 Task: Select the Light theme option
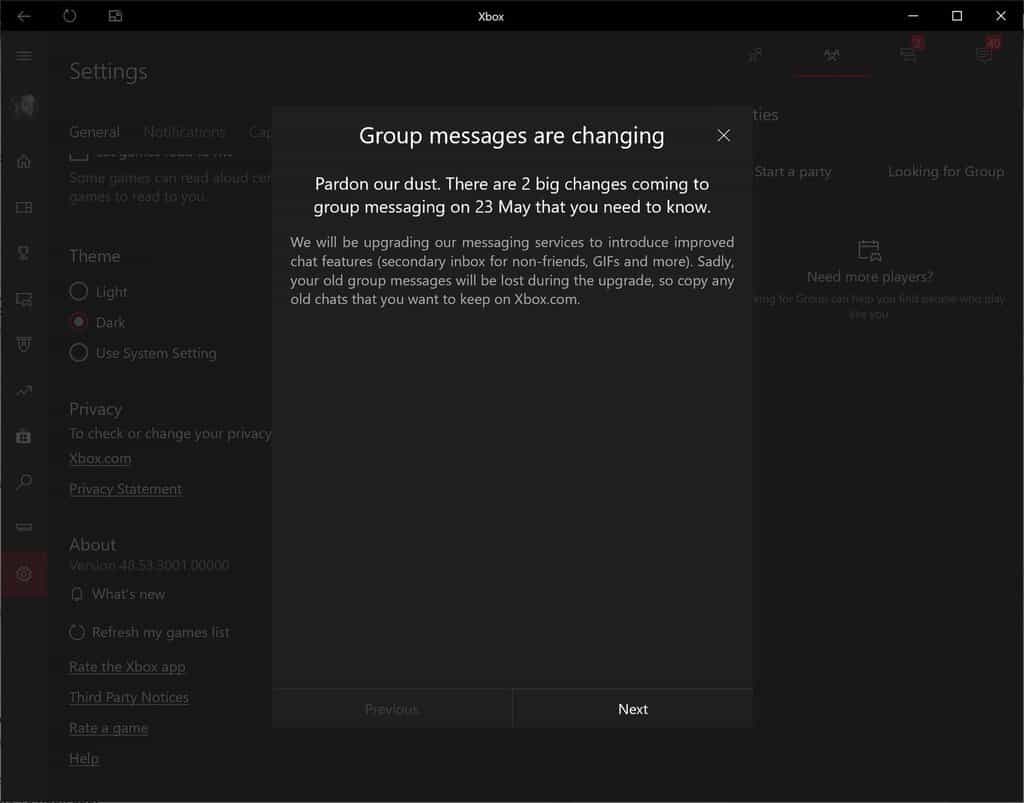[x=99, y=292]
